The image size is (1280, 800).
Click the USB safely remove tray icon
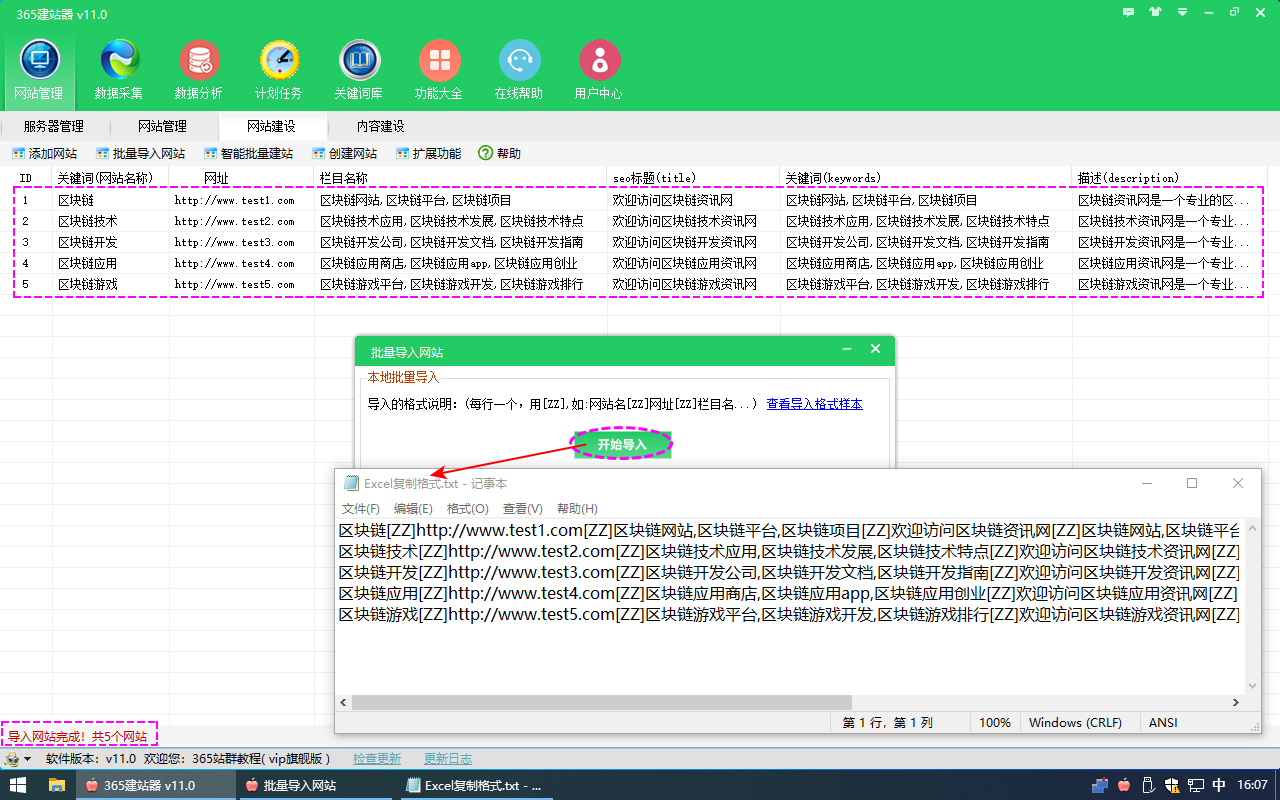click(1149, 785)
